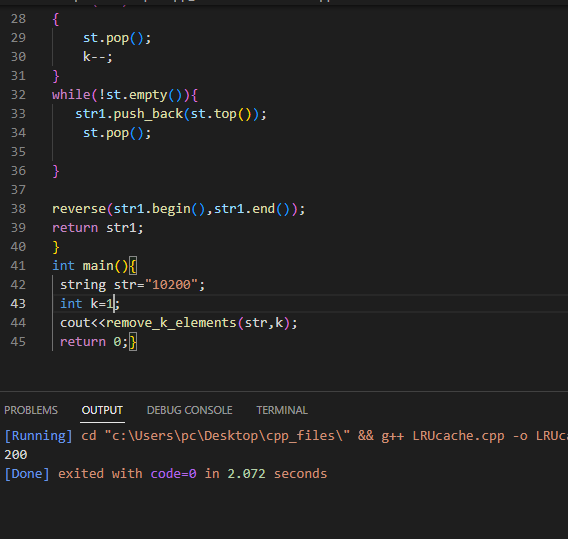The height and width of the screenshot is (539, 568).
Task: Click 'return str1;' on line 39
Action: coord(98,228)
